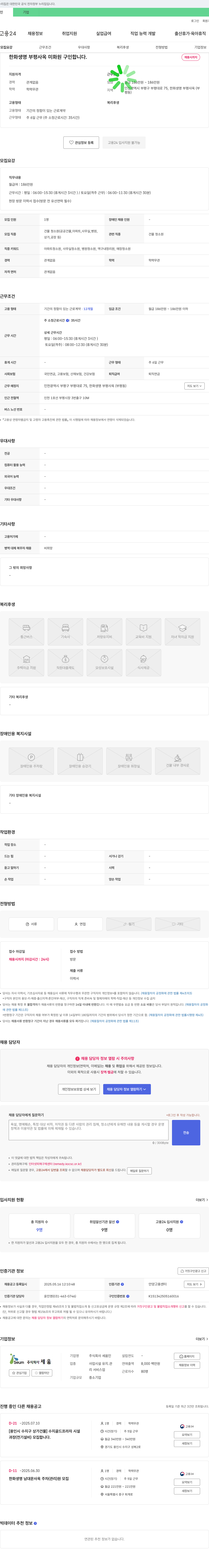Click 요약보기 for the 남대문사옥 posting

187,1482
